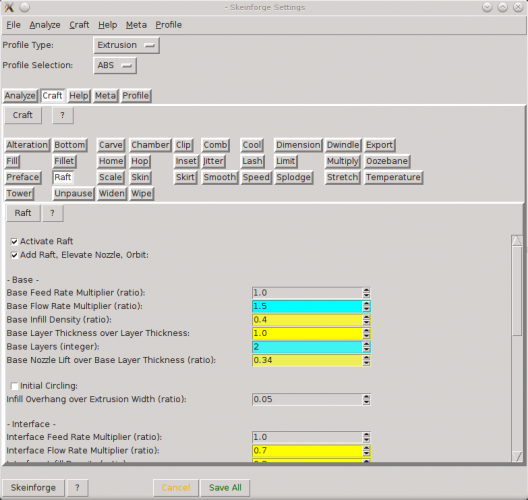Click the Craft button below the tabs
The width and height of the screenshot is (528, 500).
(x=23, y=115)
